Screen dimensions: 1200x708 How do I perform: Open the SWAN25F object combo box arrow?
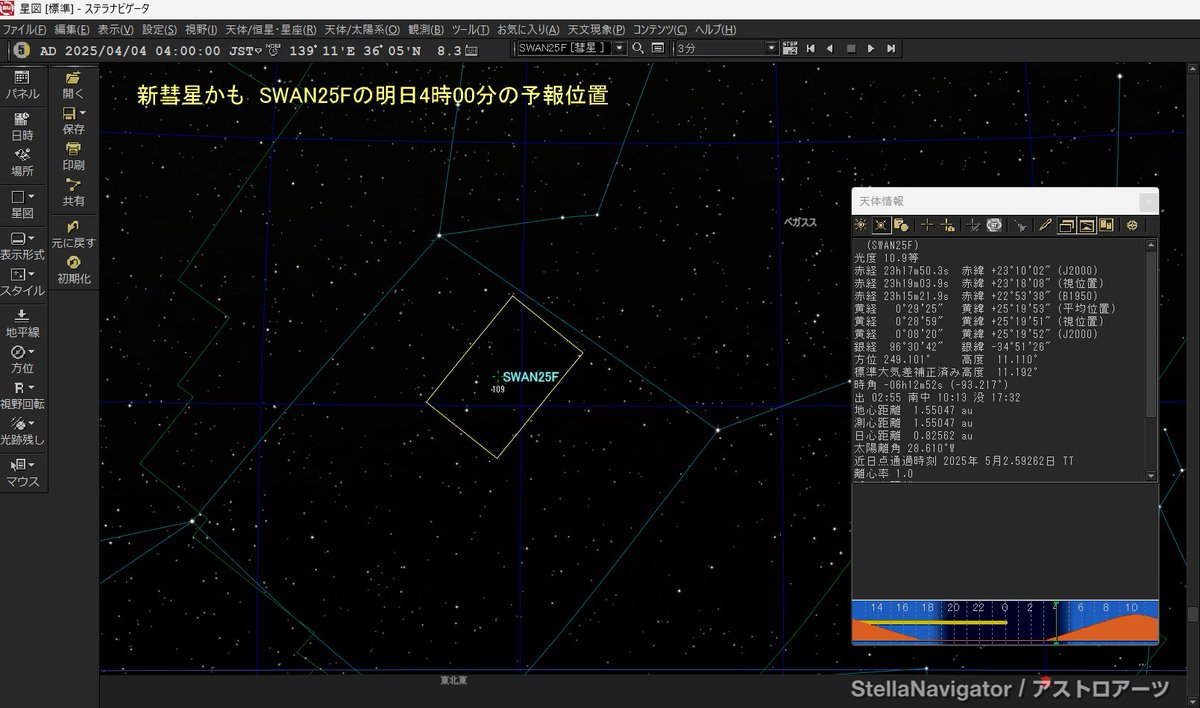(x=620, y=47)
